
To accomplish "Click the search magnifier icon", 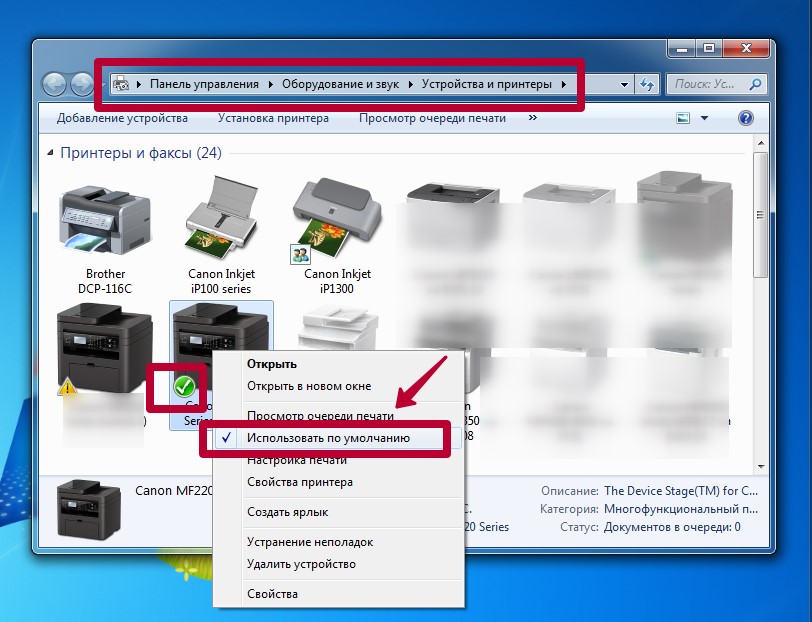I will click(x=756, y=85).
